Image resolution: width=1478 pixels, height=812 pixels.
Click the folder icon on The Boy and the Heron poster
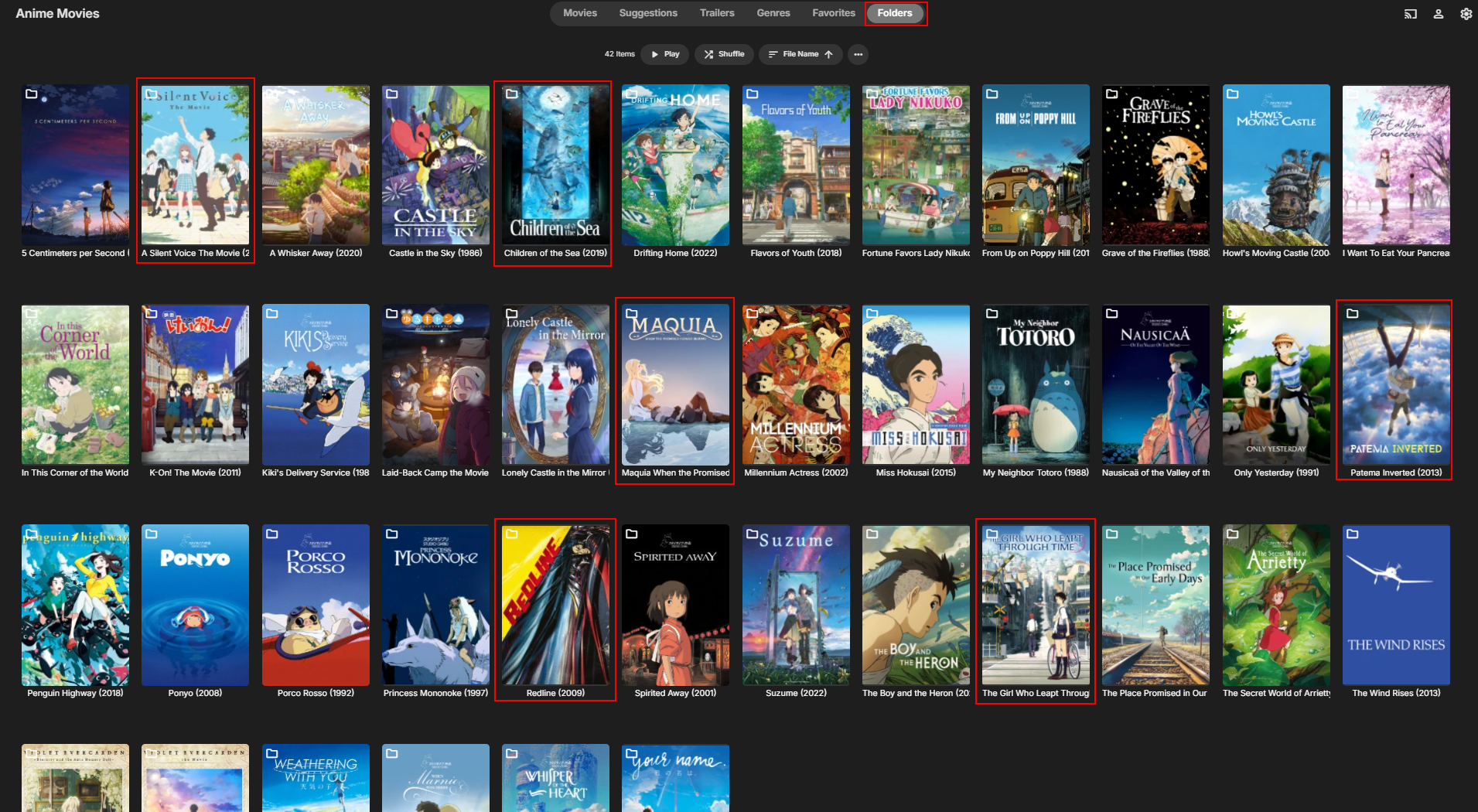tap(872, 534)
